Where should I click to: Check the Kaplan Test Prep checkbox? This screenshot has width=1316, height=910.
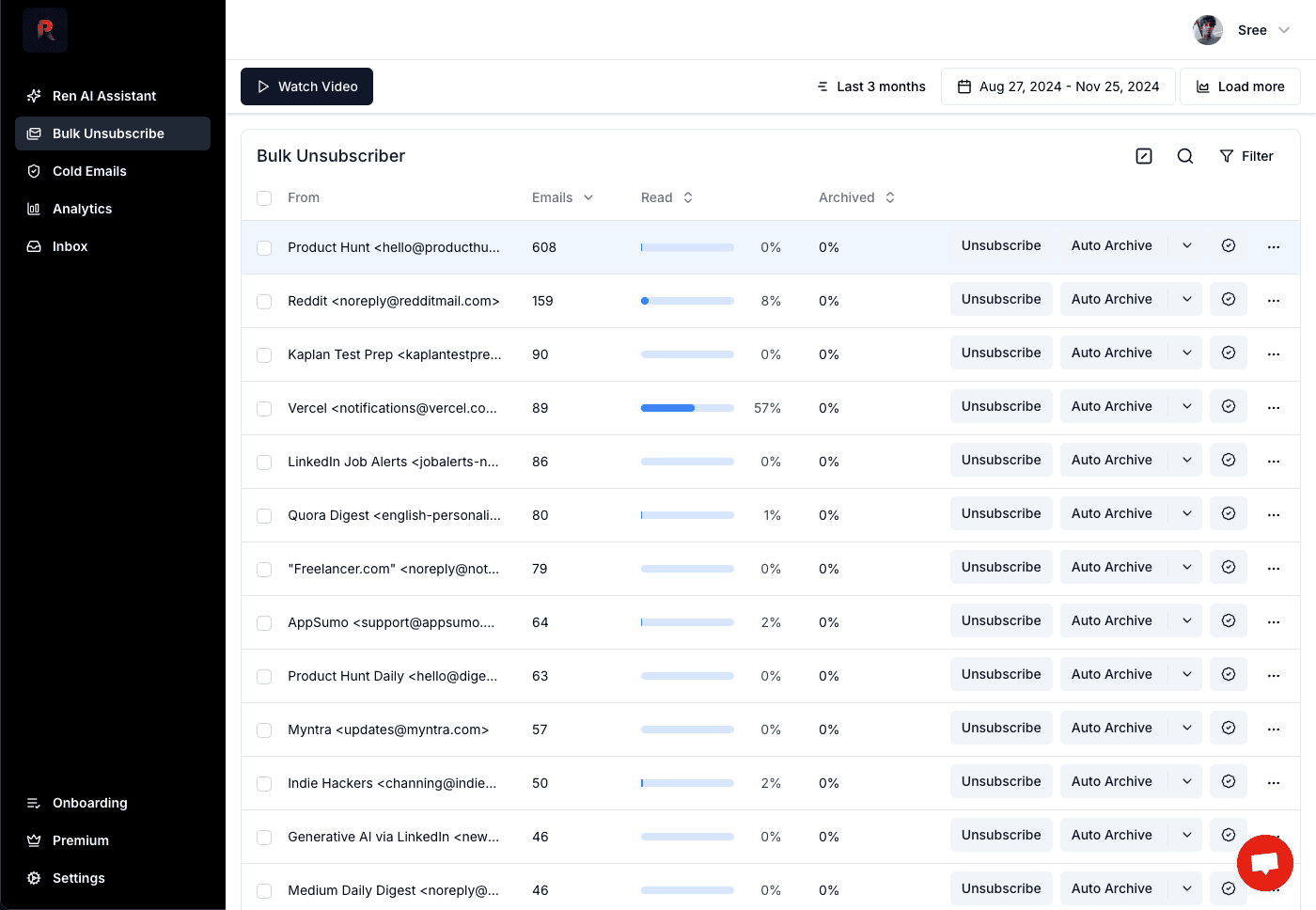(264, 355)
